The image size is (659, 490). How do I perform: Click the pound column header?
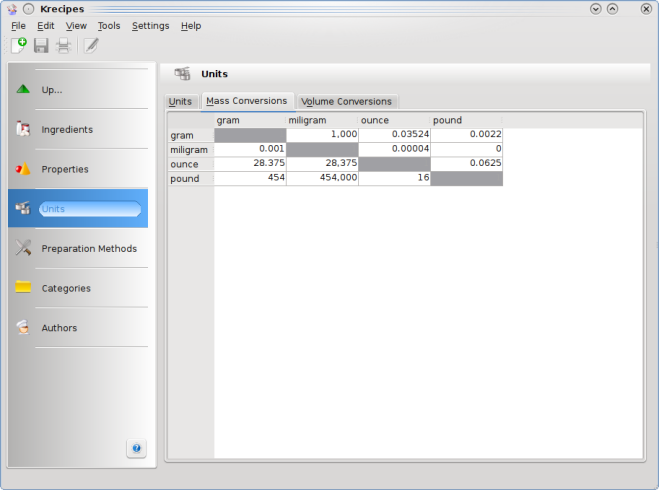coord(467,120)
